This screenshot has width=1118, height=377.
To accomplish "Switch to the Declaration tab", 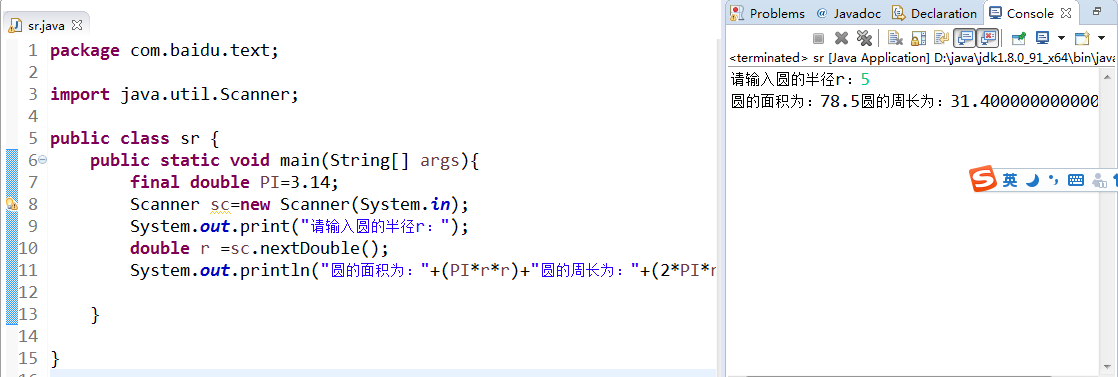I will click(935, 13).
